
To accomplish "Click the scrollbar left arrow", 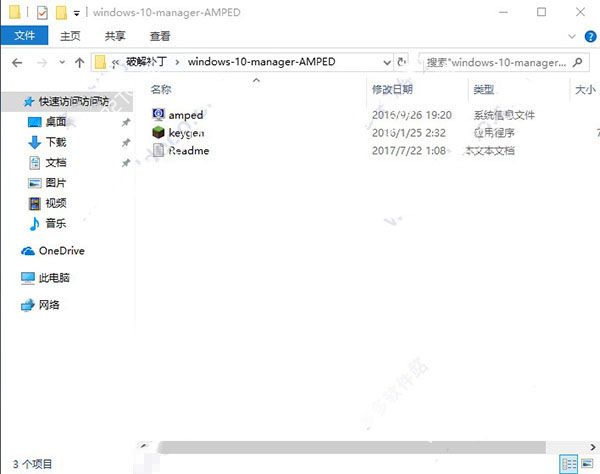I will pyautogui.click(x=144, y=446).
